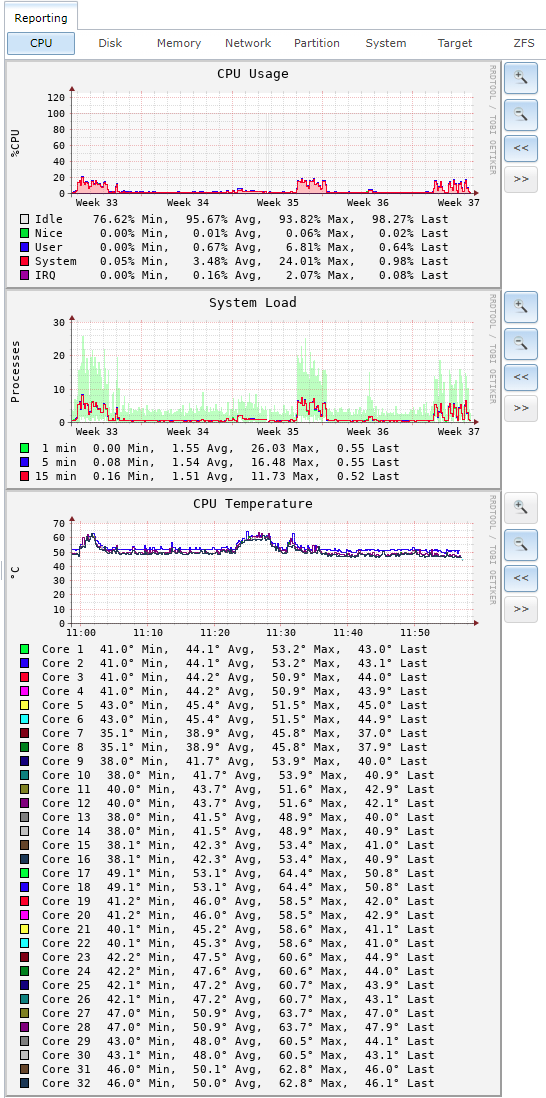Click the red System legend swatch
The width and height of the screenshot is (546, 1098).
click(25, 261)
